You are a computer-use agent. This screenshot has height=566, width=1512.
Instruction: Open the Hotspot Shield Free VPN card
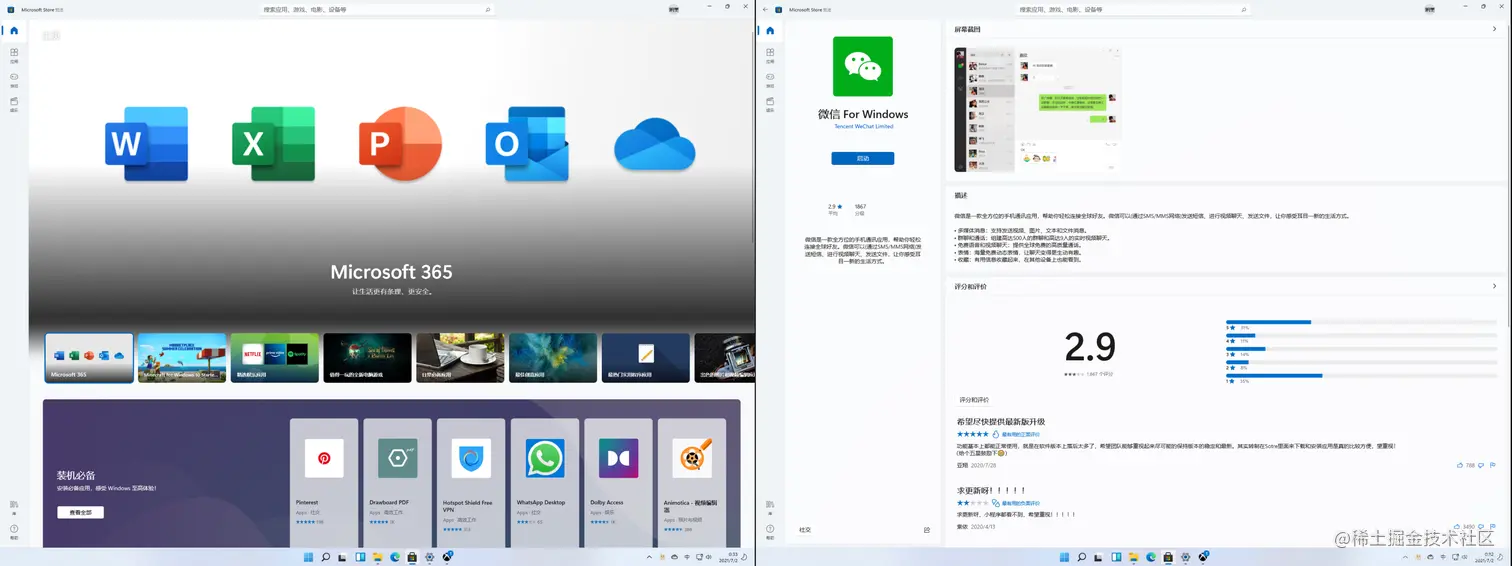(x=471, y=482)
